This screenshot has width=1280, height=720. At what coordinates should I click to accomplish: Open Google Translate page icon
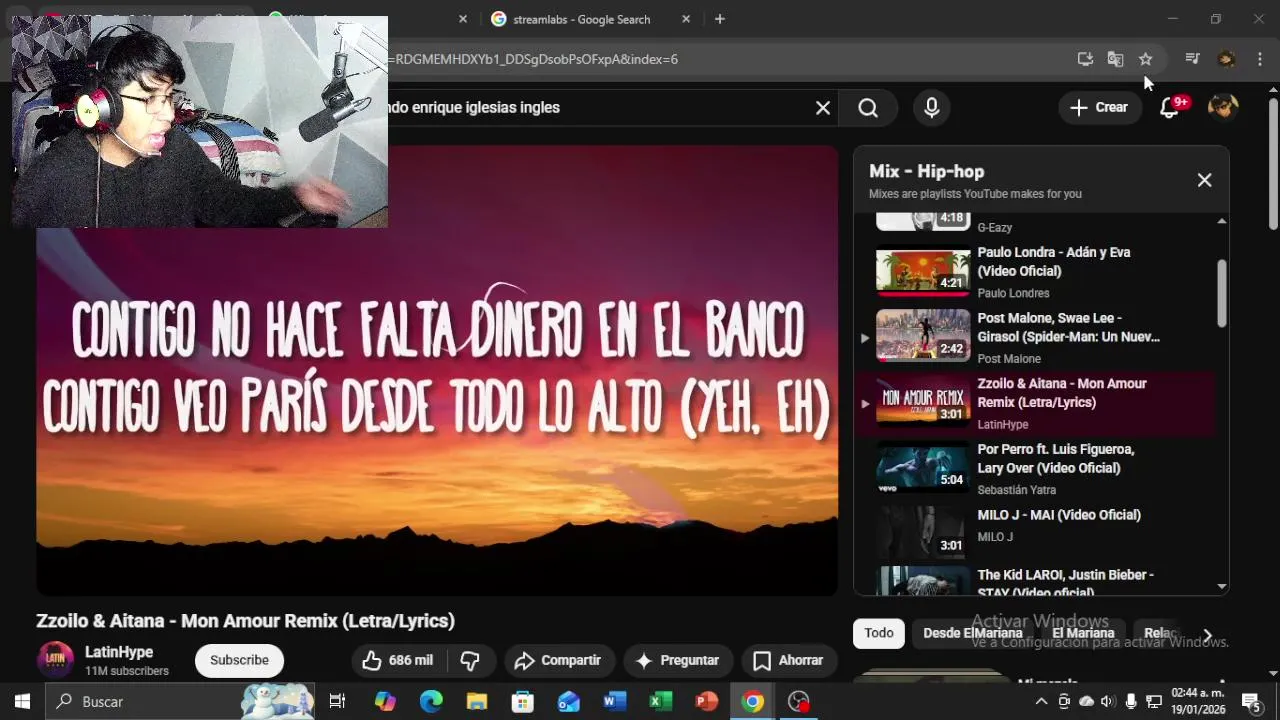pos(1115,59)
